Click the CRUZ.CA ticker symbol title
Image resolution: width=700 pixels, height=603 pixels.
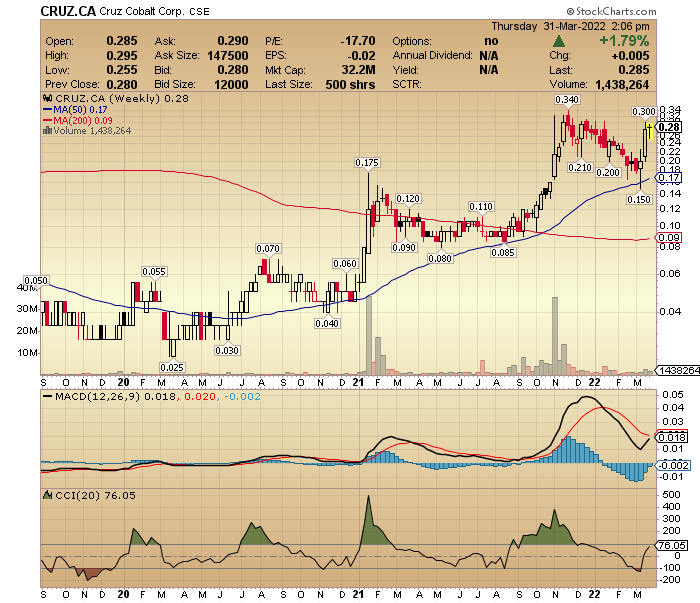tap(68, 11)
